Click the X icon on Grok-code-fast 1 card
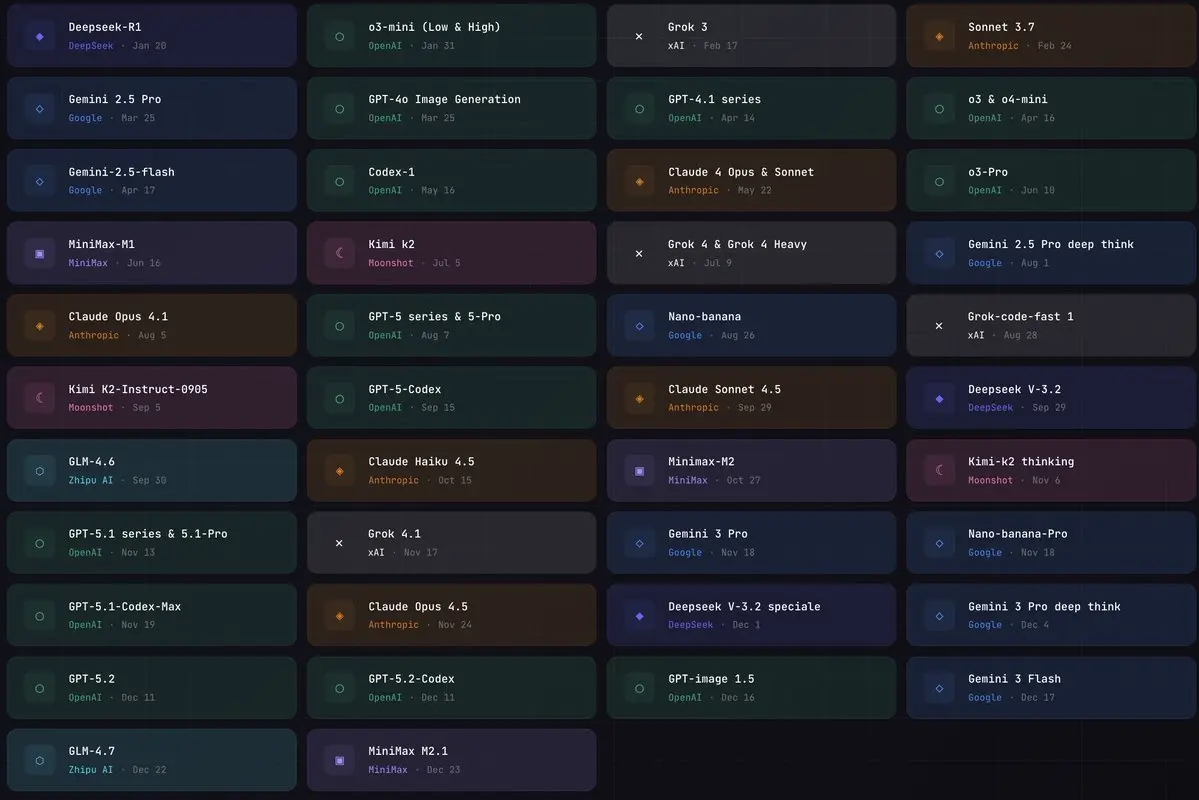The width and height of the screenshot is (1199, 800). tap(939, 326)
